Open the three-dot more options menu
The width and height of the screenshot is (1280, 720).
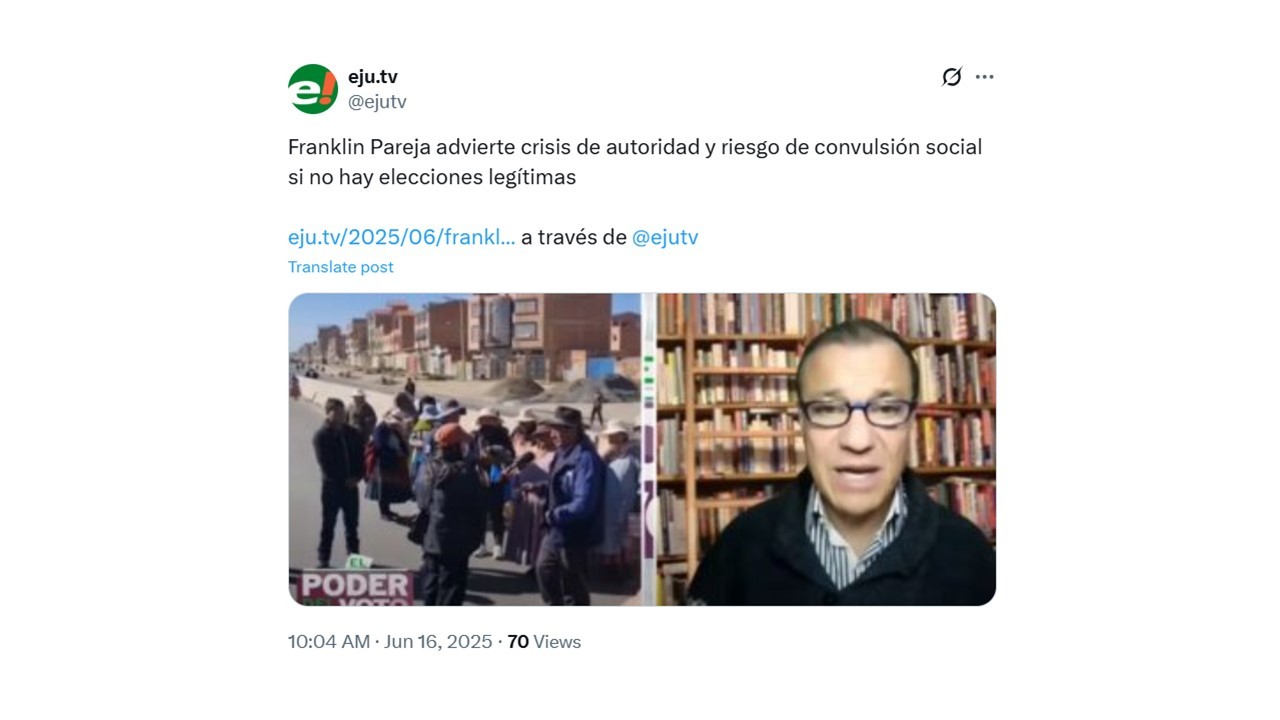pyautogui.click(x=985, y=77)
